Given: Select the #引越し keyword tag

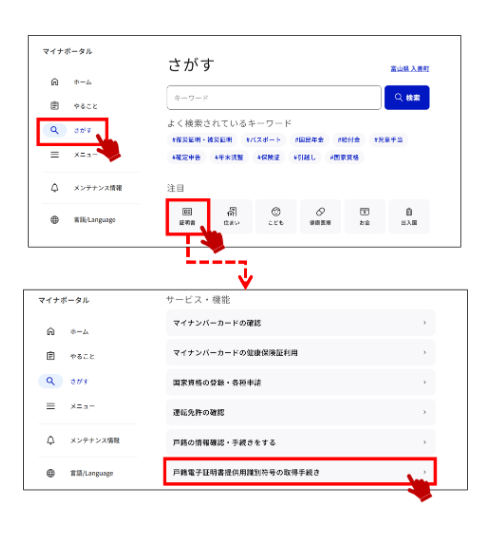Looking at the screenshot, I should pyautogui.click(x=304, y=158).
